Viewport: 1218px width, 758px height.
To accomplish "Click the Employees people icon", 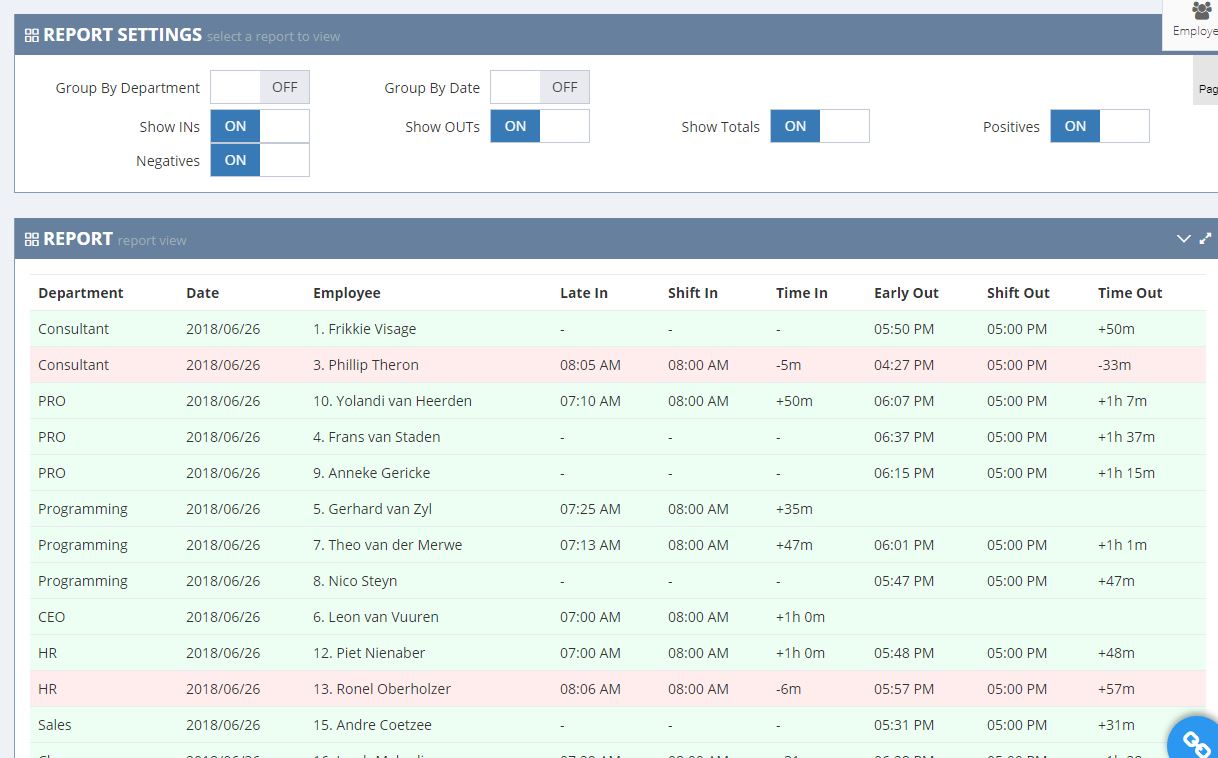I will click(x=1201, y=12).
